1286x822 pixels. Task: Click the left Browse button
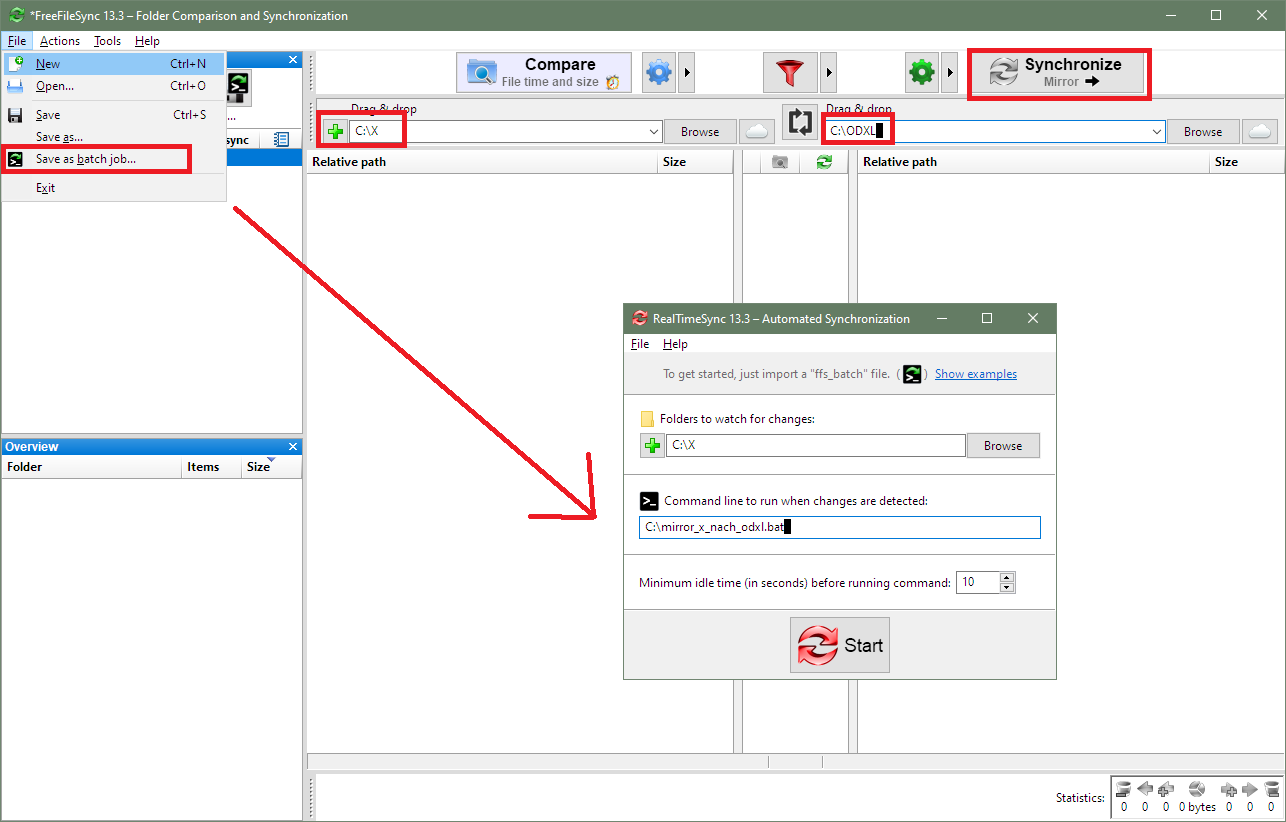[700, 131]
